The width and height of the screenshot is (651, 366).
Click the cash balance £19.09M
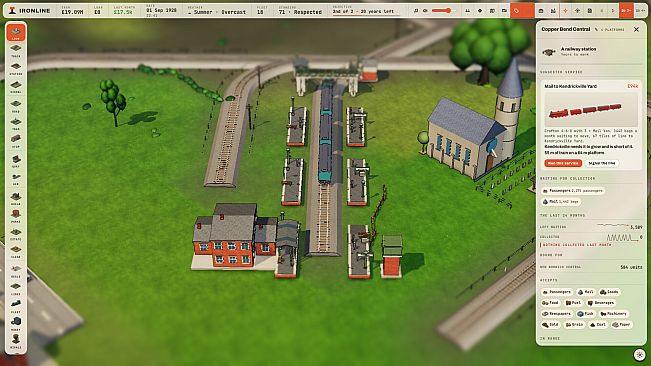point(72,11)
